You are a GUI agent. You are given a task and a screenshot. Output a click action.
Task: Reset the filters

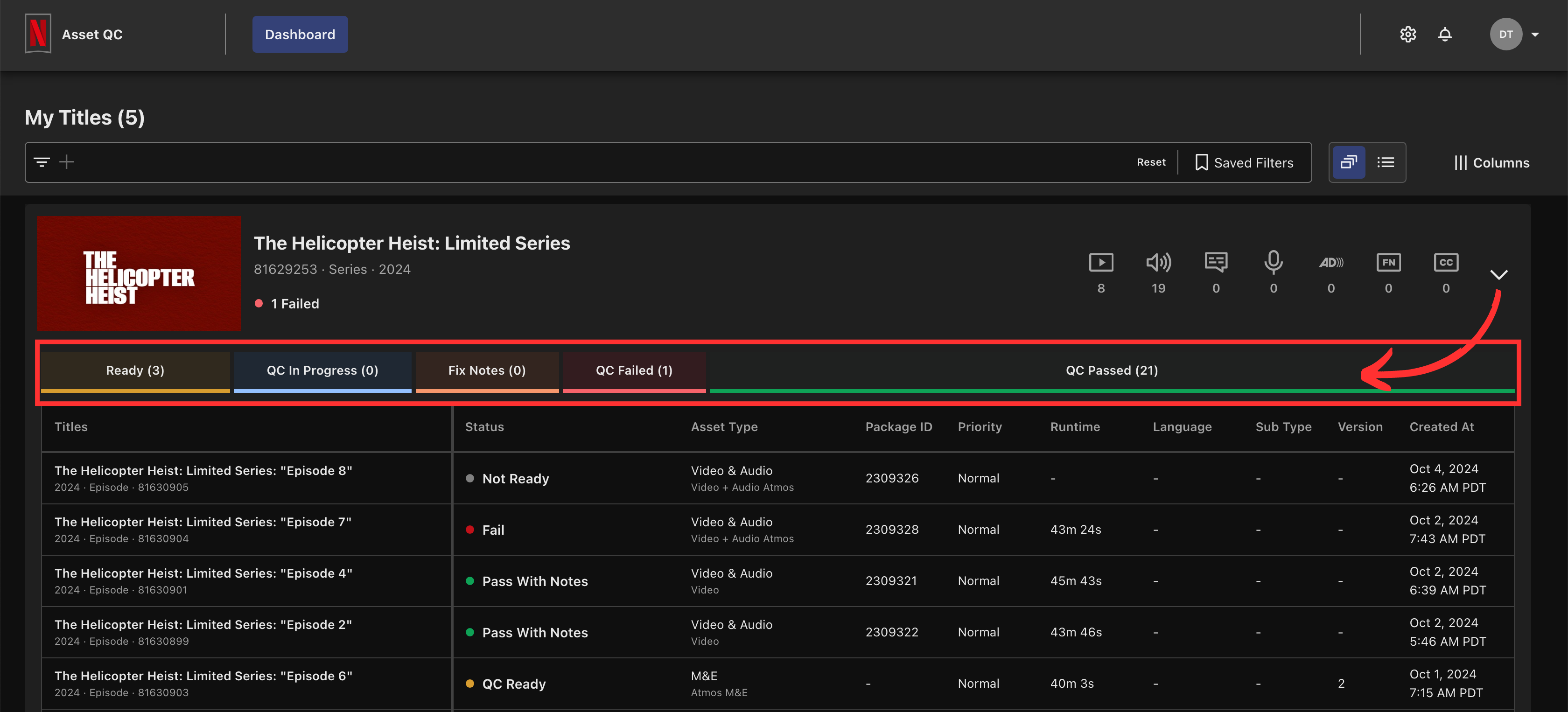[1151, 162]
